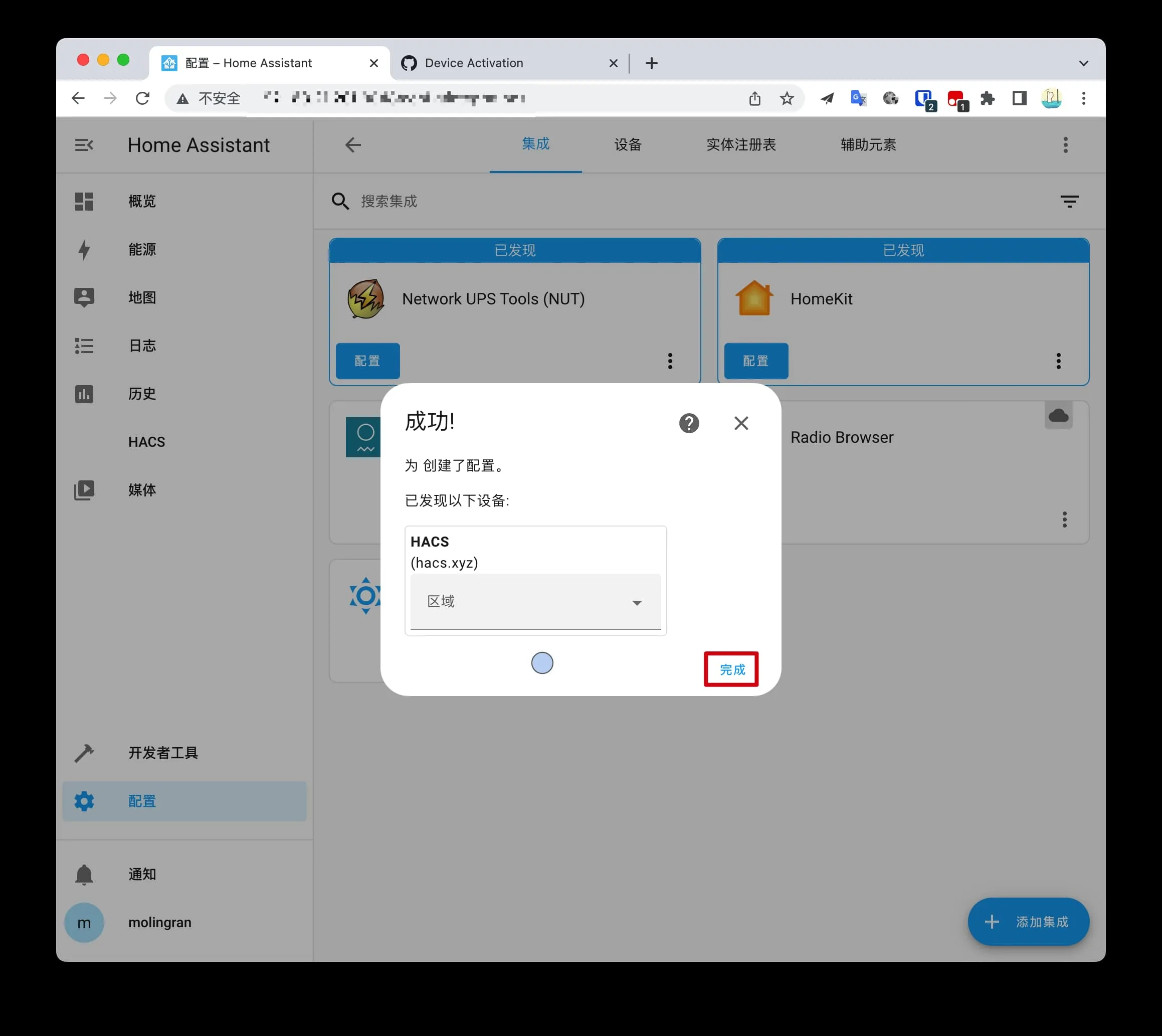Collapse the Home Assistant sidebar menu
Viewport: 1162px width, 1036px height.
[84, 145]
